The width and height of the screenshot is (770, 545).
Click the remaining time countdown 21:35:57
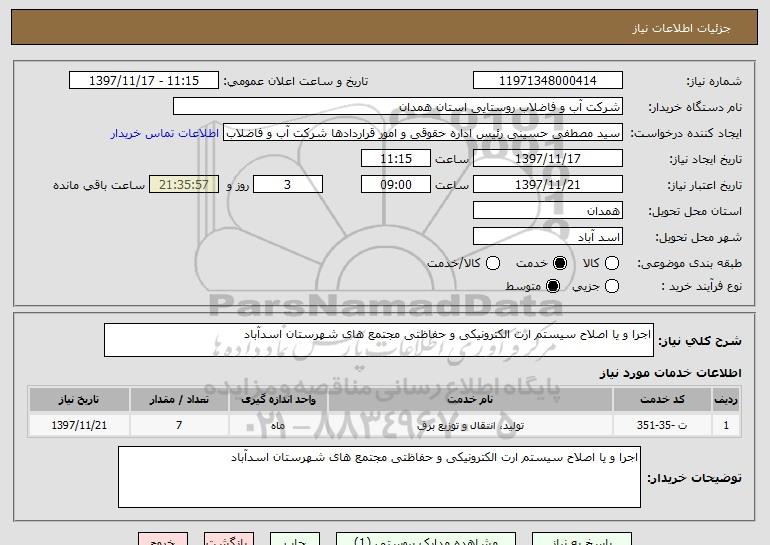point(184,185)
